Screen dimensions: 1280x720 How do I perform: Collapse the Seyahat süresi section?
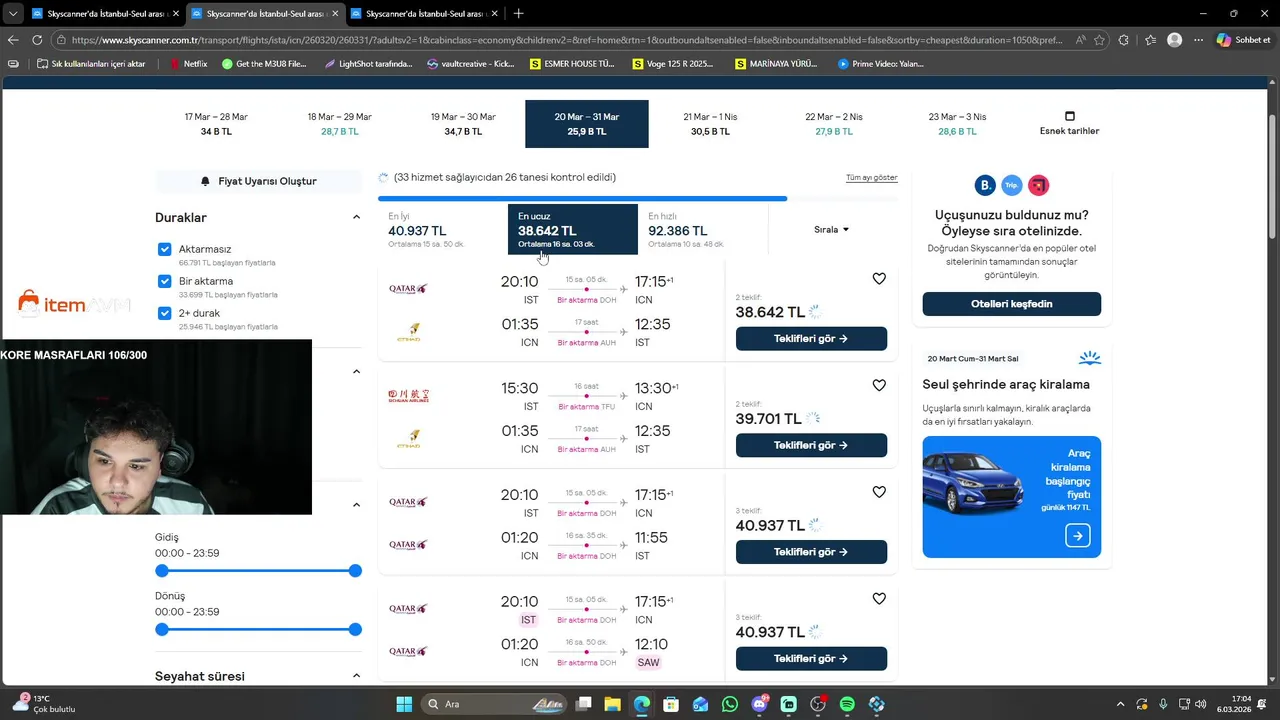tap(356, 676)
